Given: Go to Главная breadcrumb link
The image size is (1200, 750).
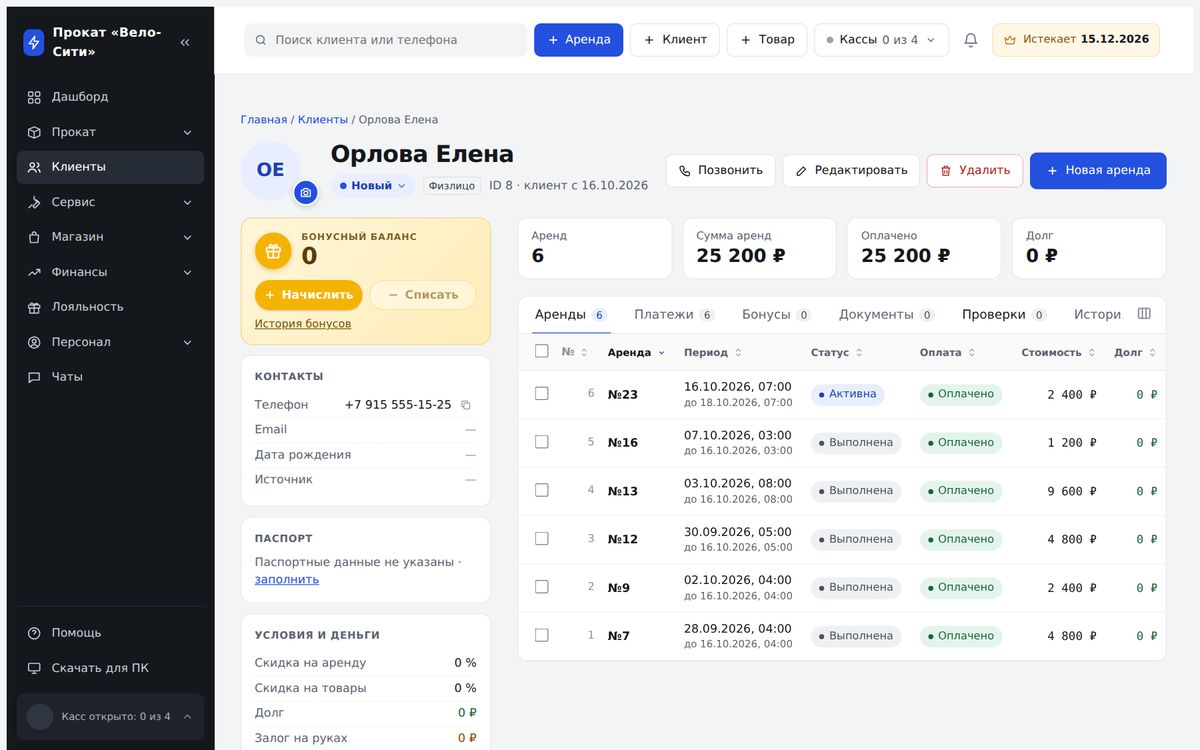Looking at the screenshot, I should tap(264, 120).
